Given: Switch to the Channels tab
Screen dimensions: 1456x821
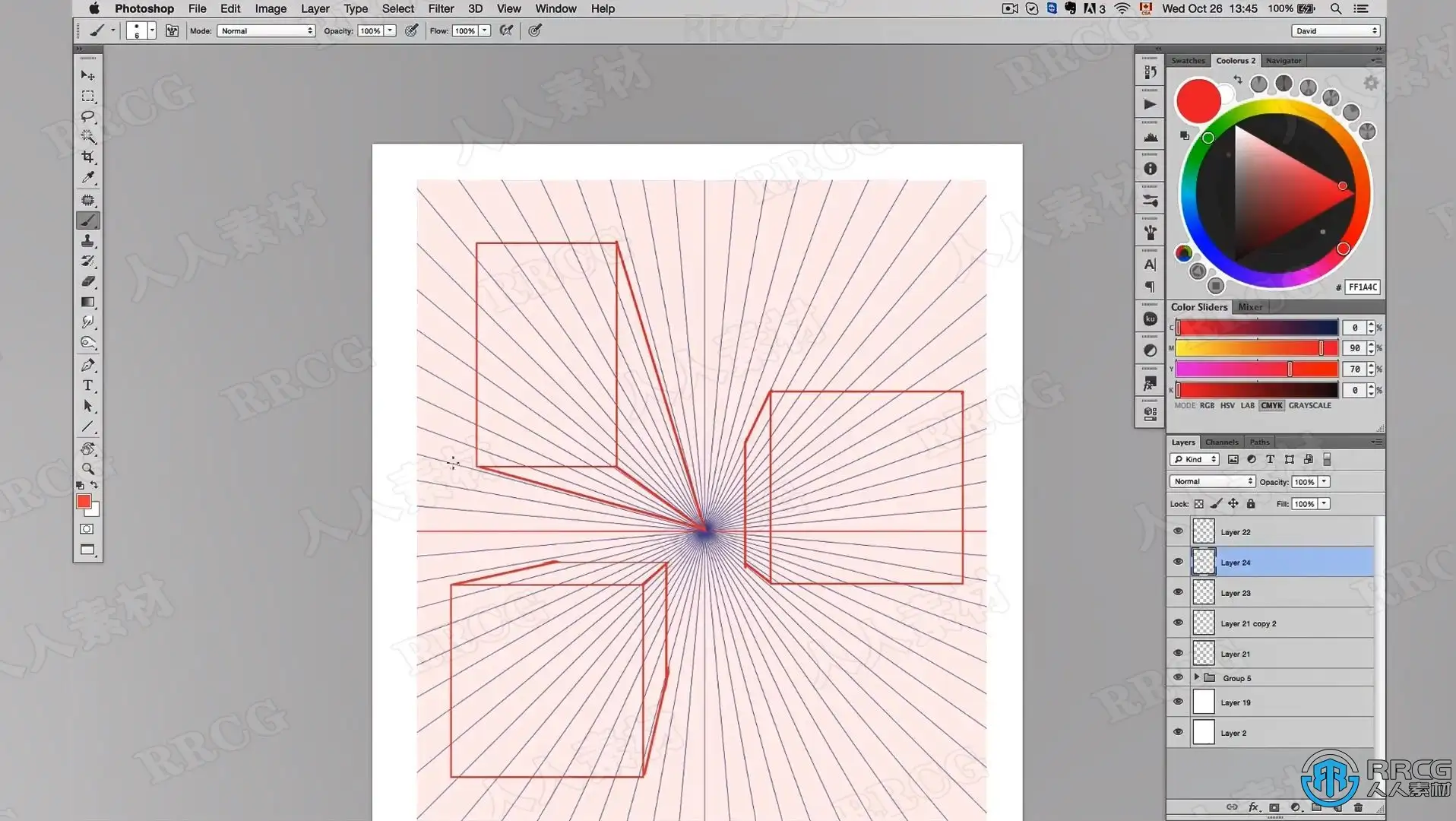Looking at the screenshot, I should (x=1222, y=442).
